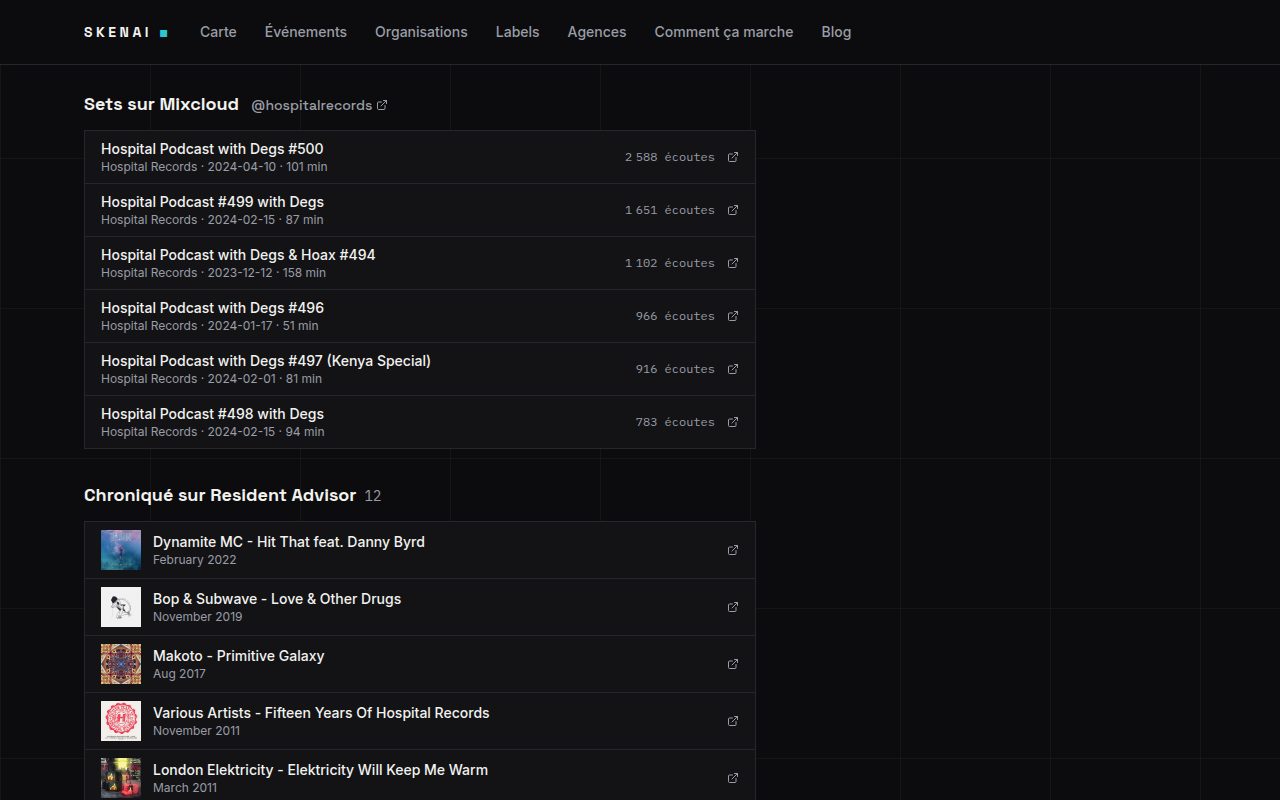Click the 916 écoutes count

click(675, 369)
